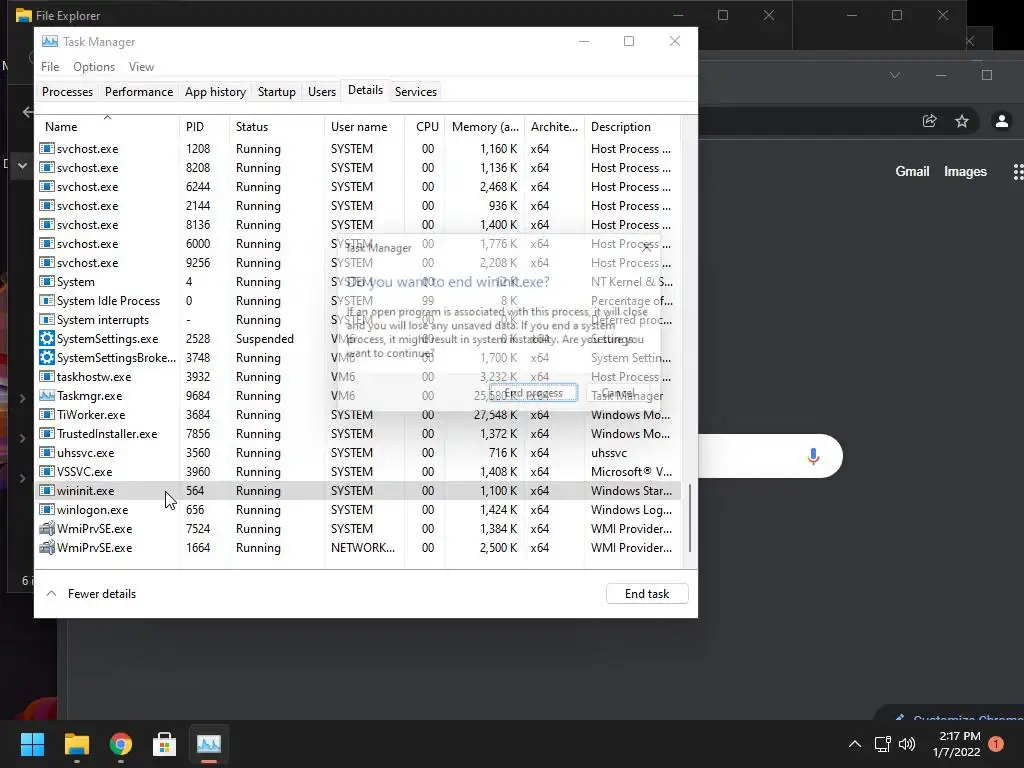Show hidden tray icons chevron

tap(854, 744)
